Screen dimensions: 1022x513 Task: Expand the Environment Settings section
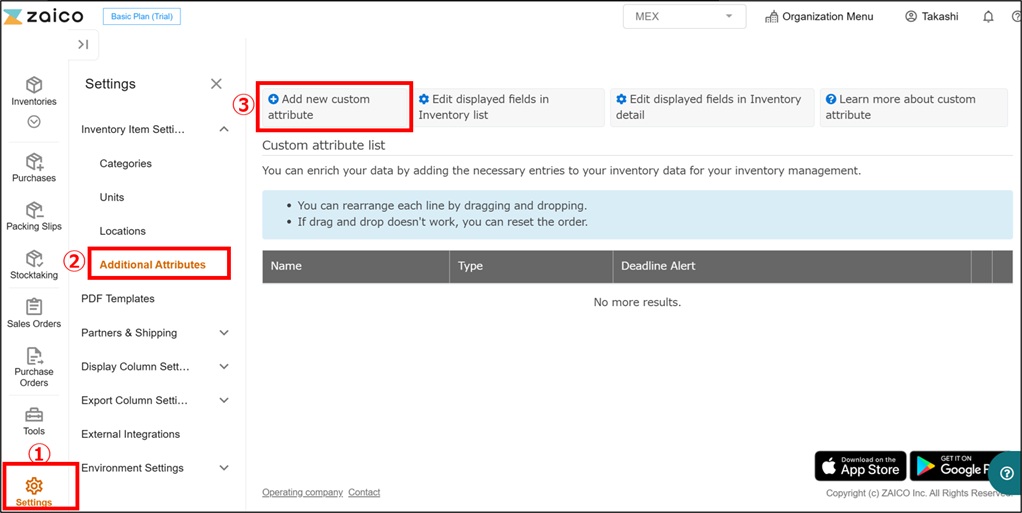tap(155, 468)
